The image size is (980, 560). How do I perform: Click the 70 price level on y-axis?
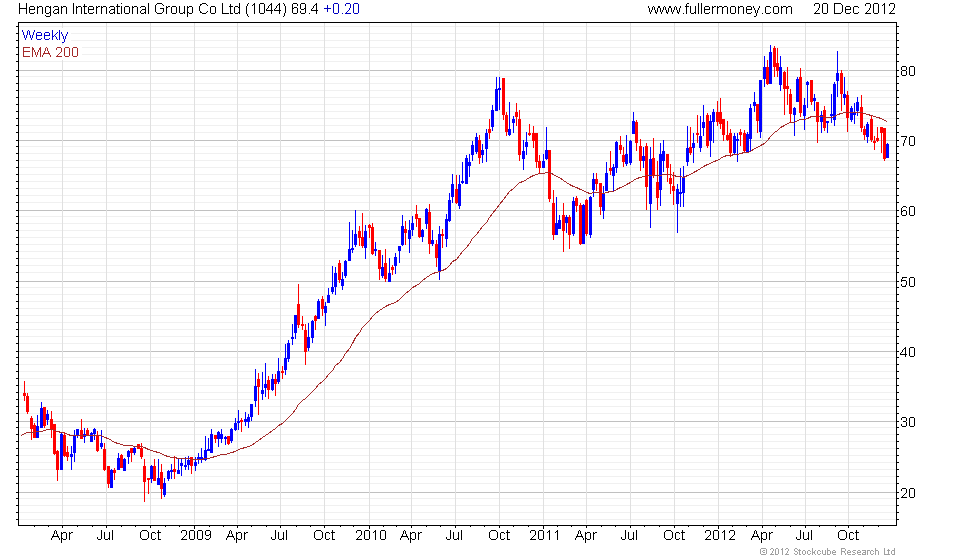coord(907,142)
